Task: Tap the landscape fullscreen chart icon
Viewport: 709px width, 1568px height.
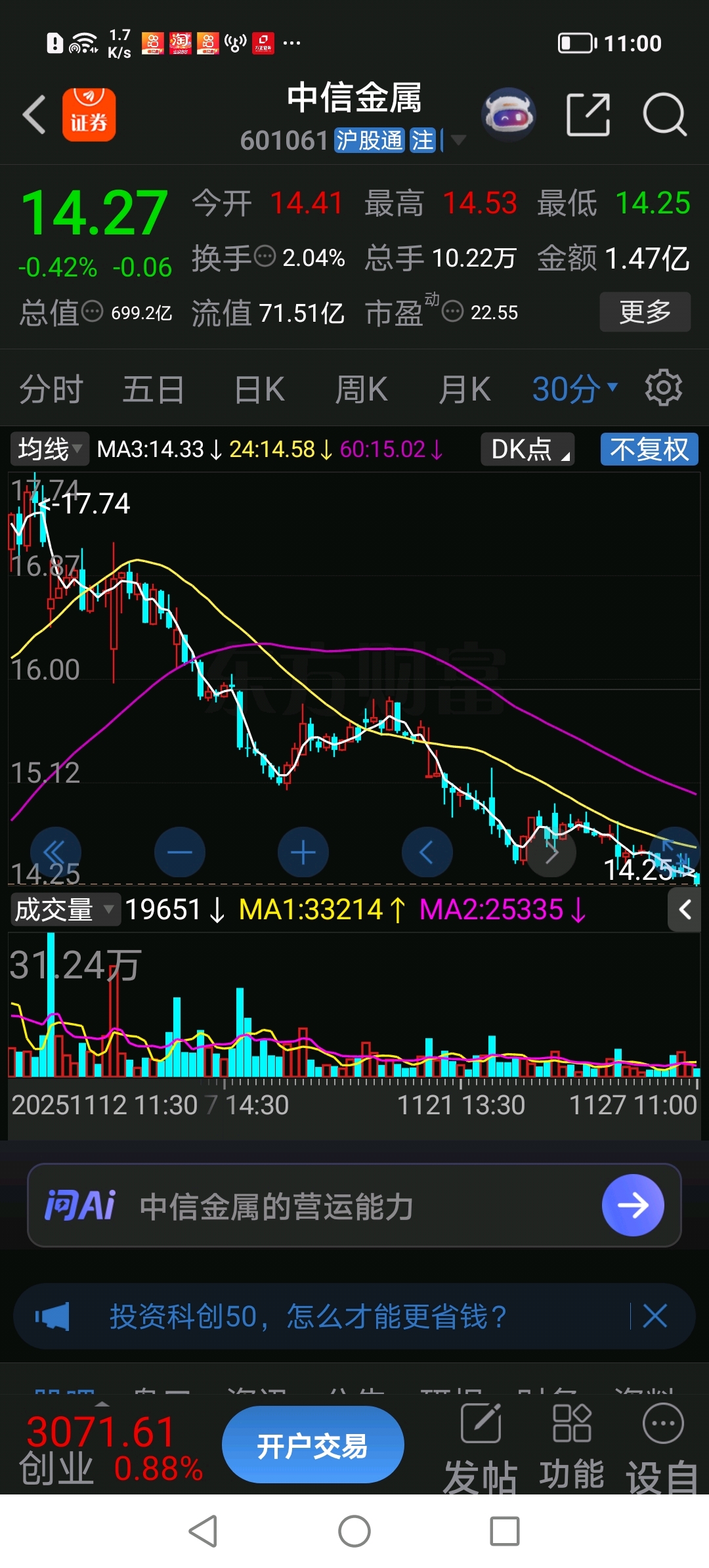Action: tap(675, 852)
